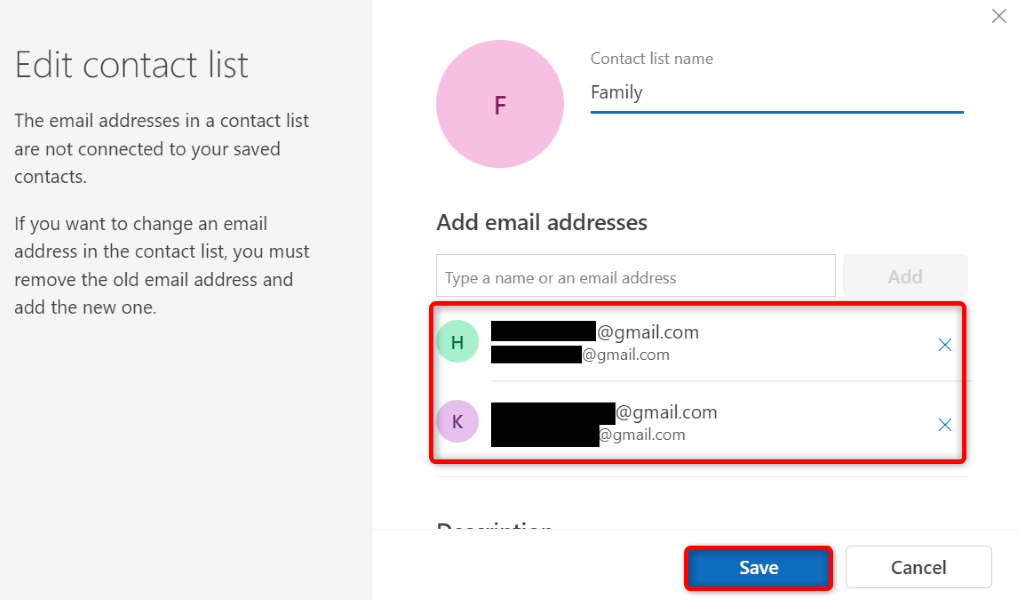Click the partially visible Description heading

click(494, 528)
